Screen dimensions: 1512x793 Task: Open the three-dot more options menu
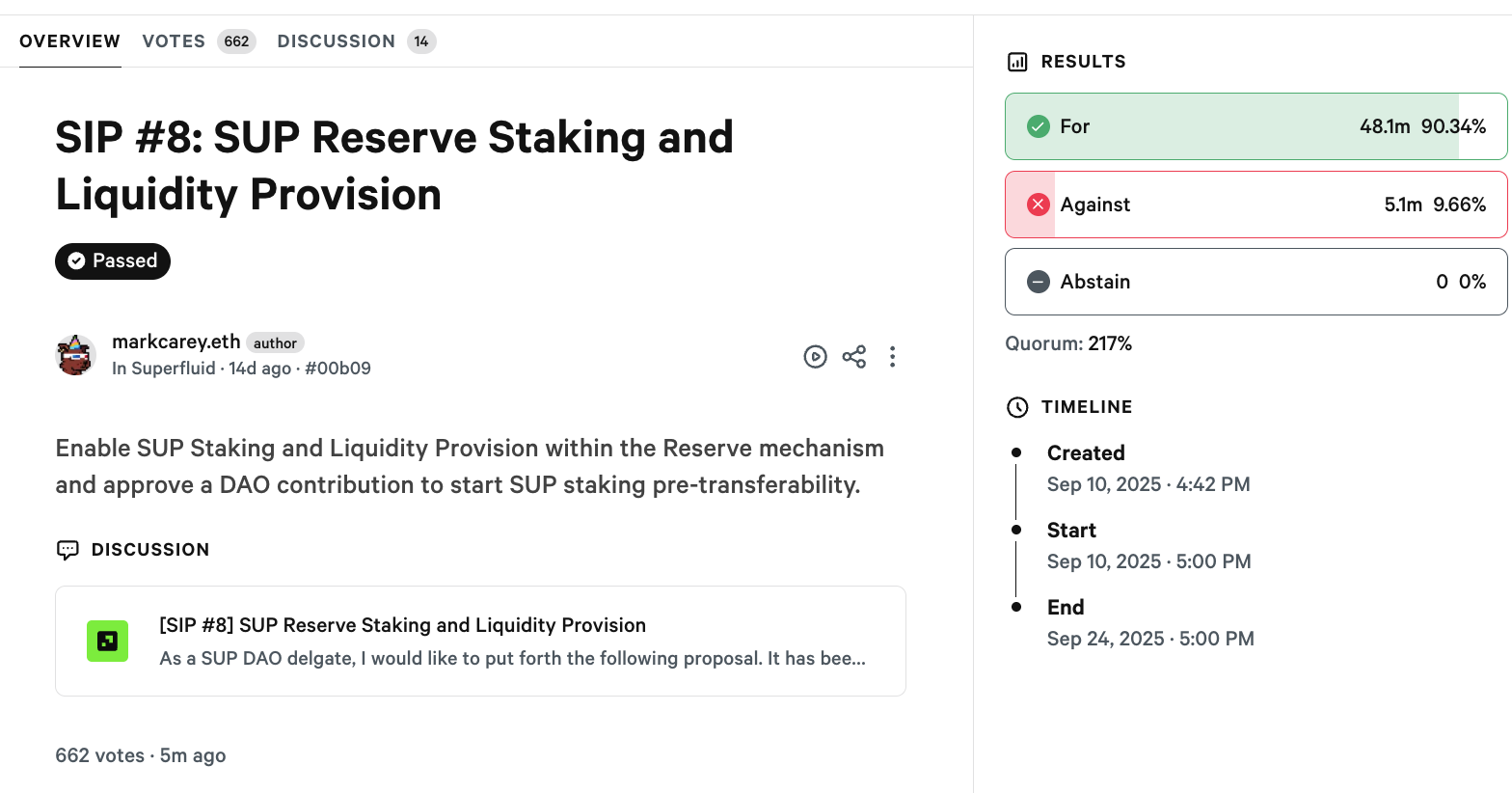click(892, 357)
